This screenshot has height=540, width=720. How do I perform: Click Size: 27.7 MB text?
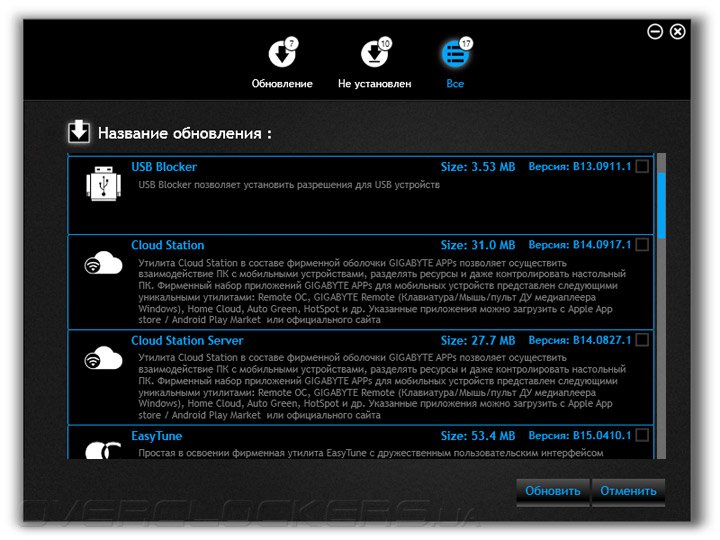pyautogui.click(x=478, y=340)
